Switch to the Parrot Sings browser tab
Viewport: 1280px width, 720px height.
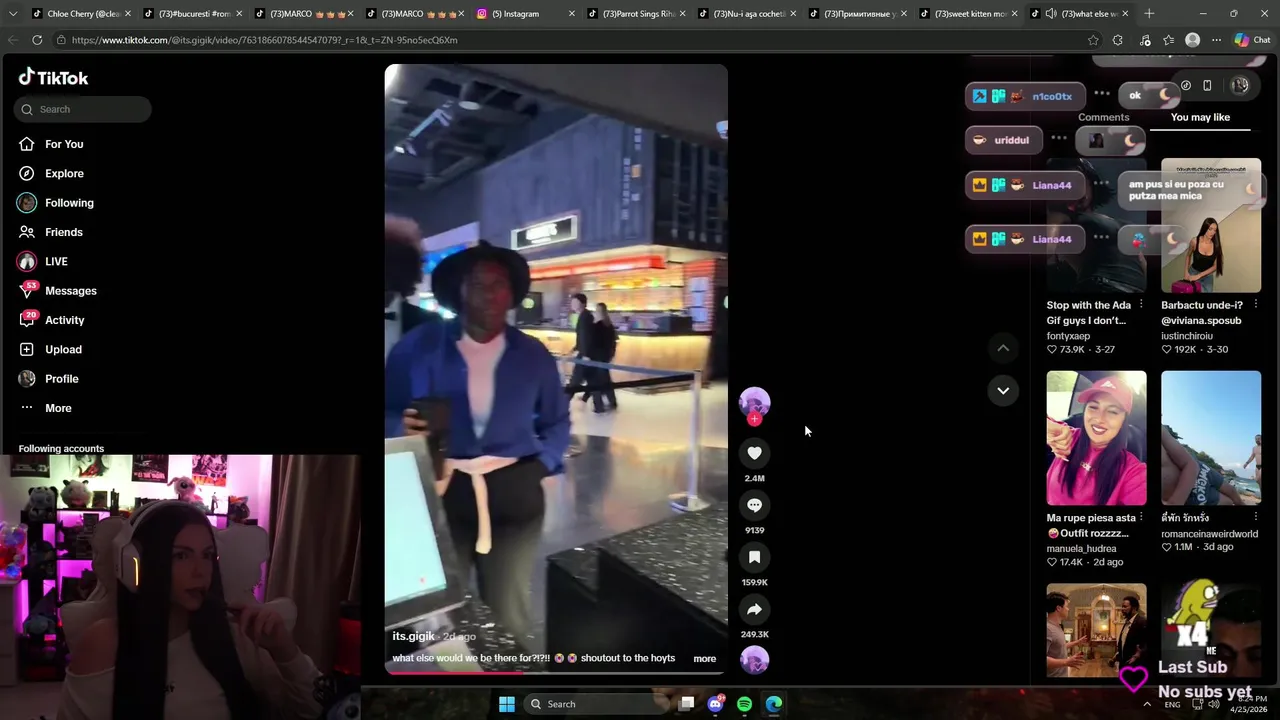tap(636, 14)
